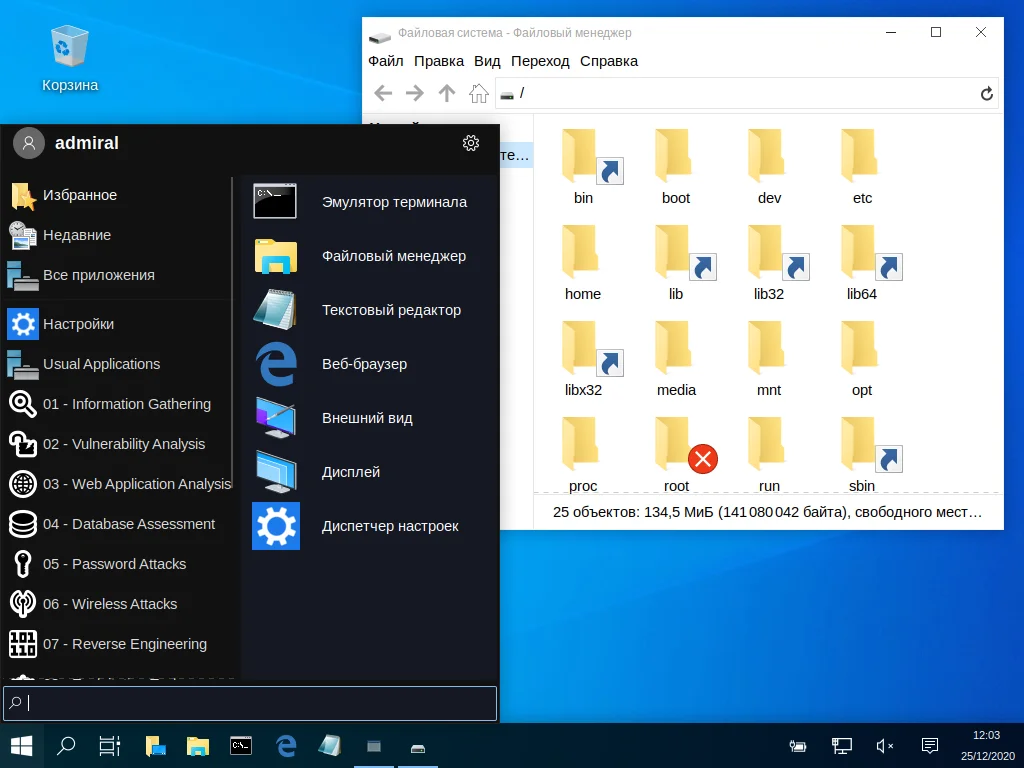Unmute the volume in system tray
Viewport: 1024px width, 768px height.
click(x=883, y=746)
